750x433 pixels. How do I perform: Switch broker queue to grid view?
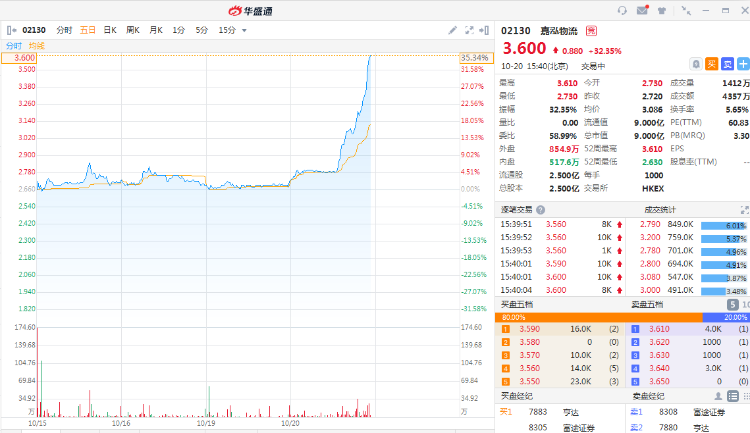point(746,396)
